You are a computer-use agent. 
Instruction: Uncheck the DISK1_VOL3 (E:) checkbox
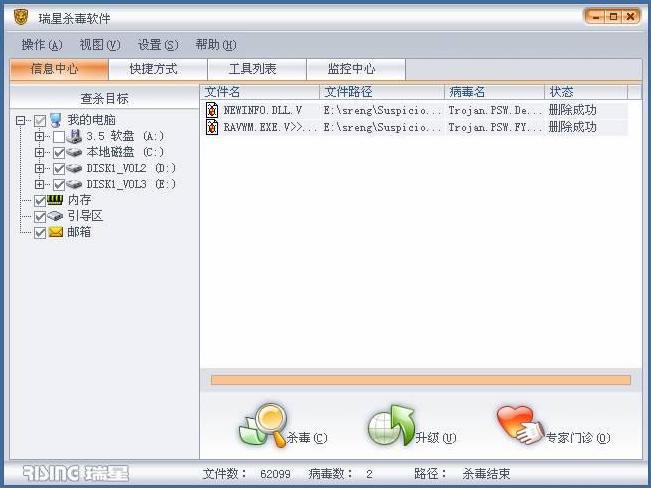pos(59,184)
